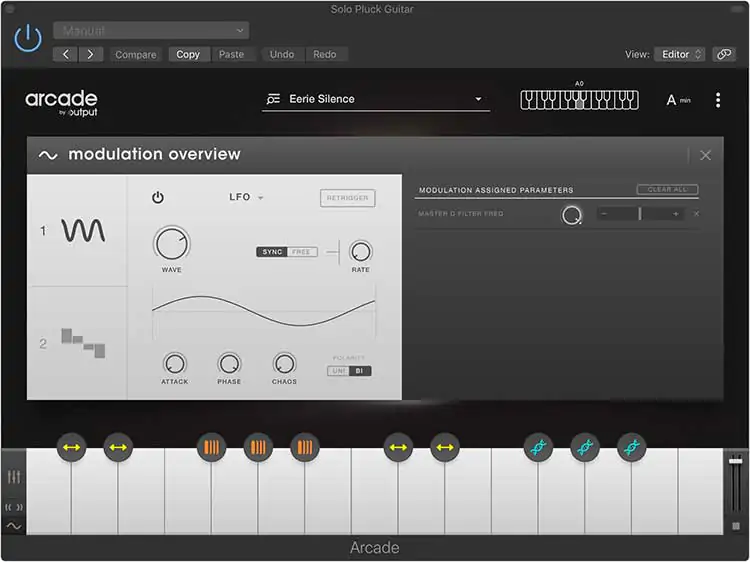Expand the Eerie Silence preset arrow

[478, 99]
